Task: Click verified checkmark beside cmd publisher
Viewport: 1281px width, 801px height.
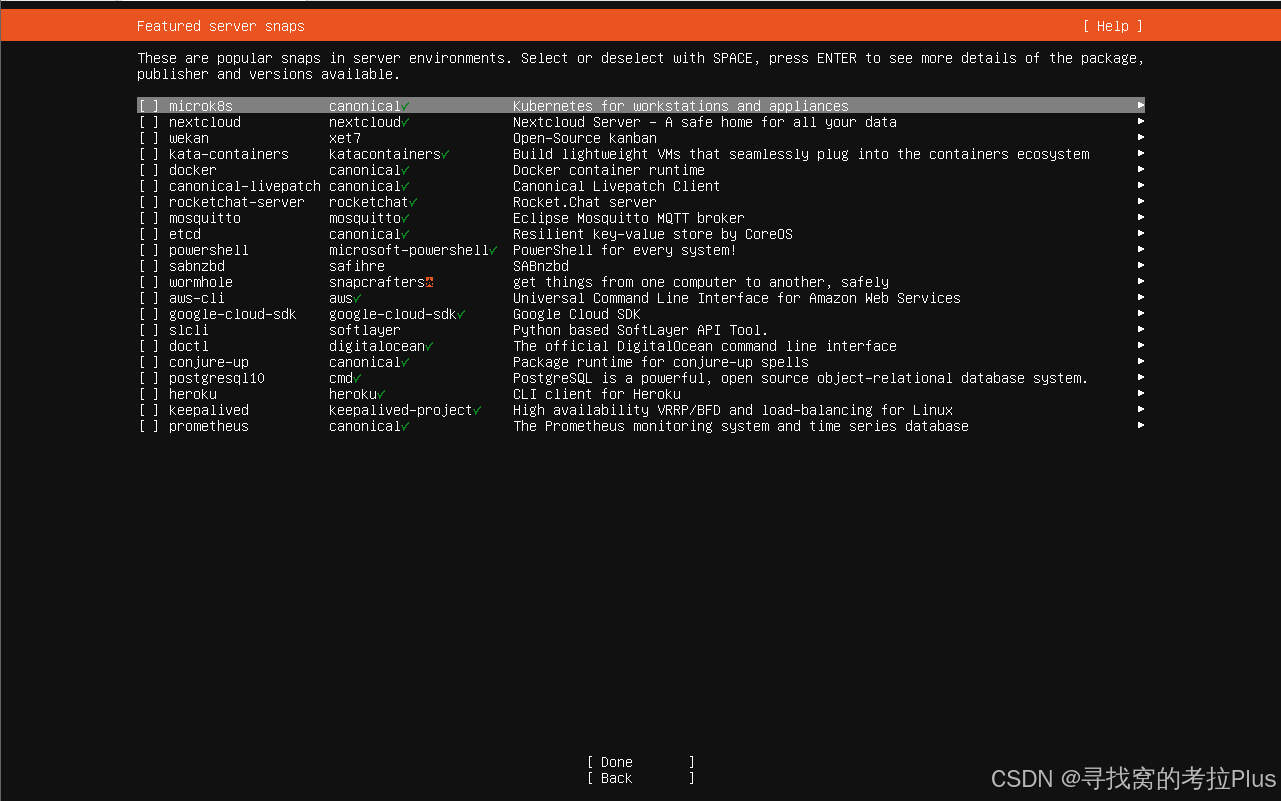Action: pyautogui.click(x=358, y=378)
